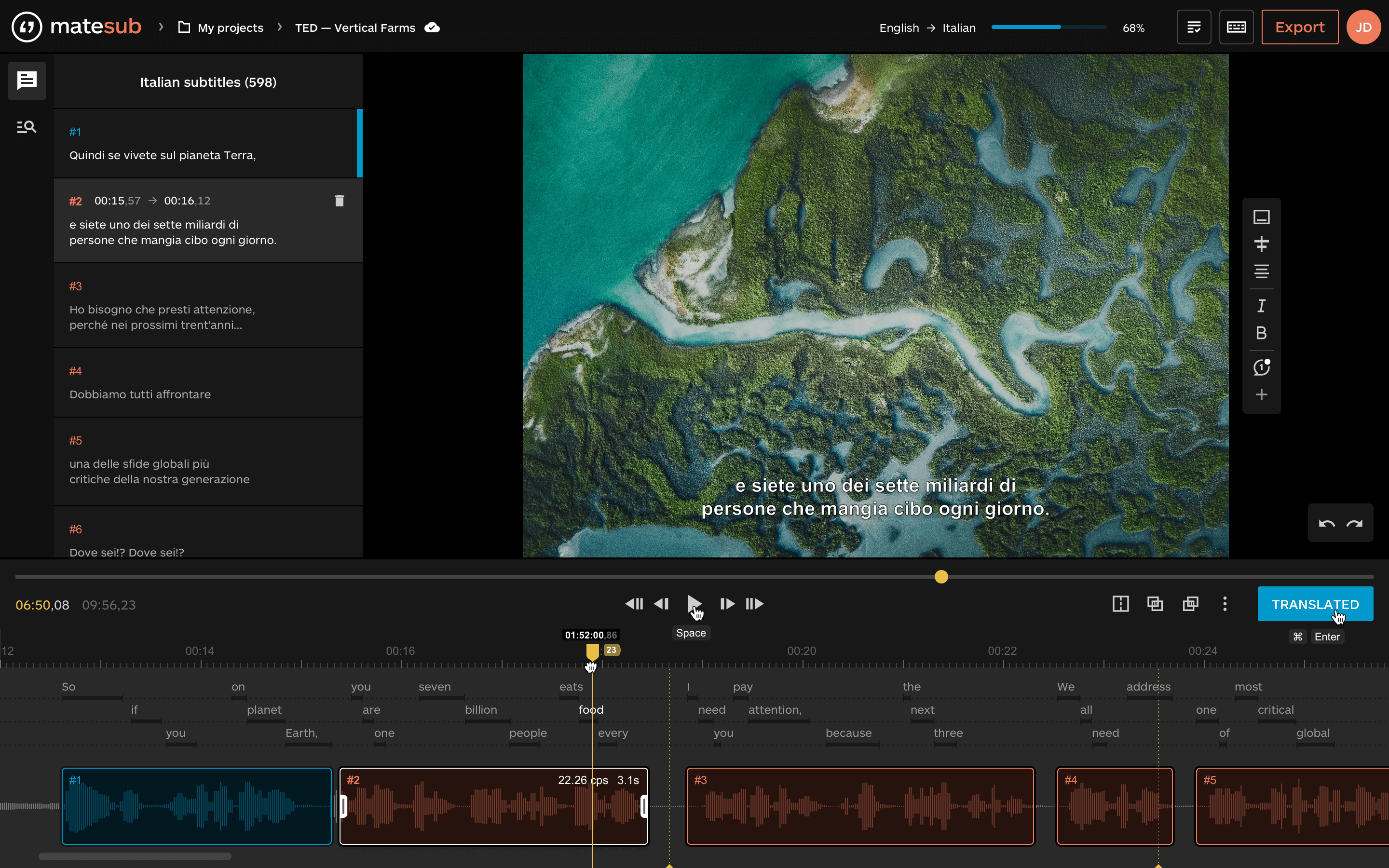1389x868 pixels.
Task: Toggle text alignment lines icon
Action: [1261, 271]
